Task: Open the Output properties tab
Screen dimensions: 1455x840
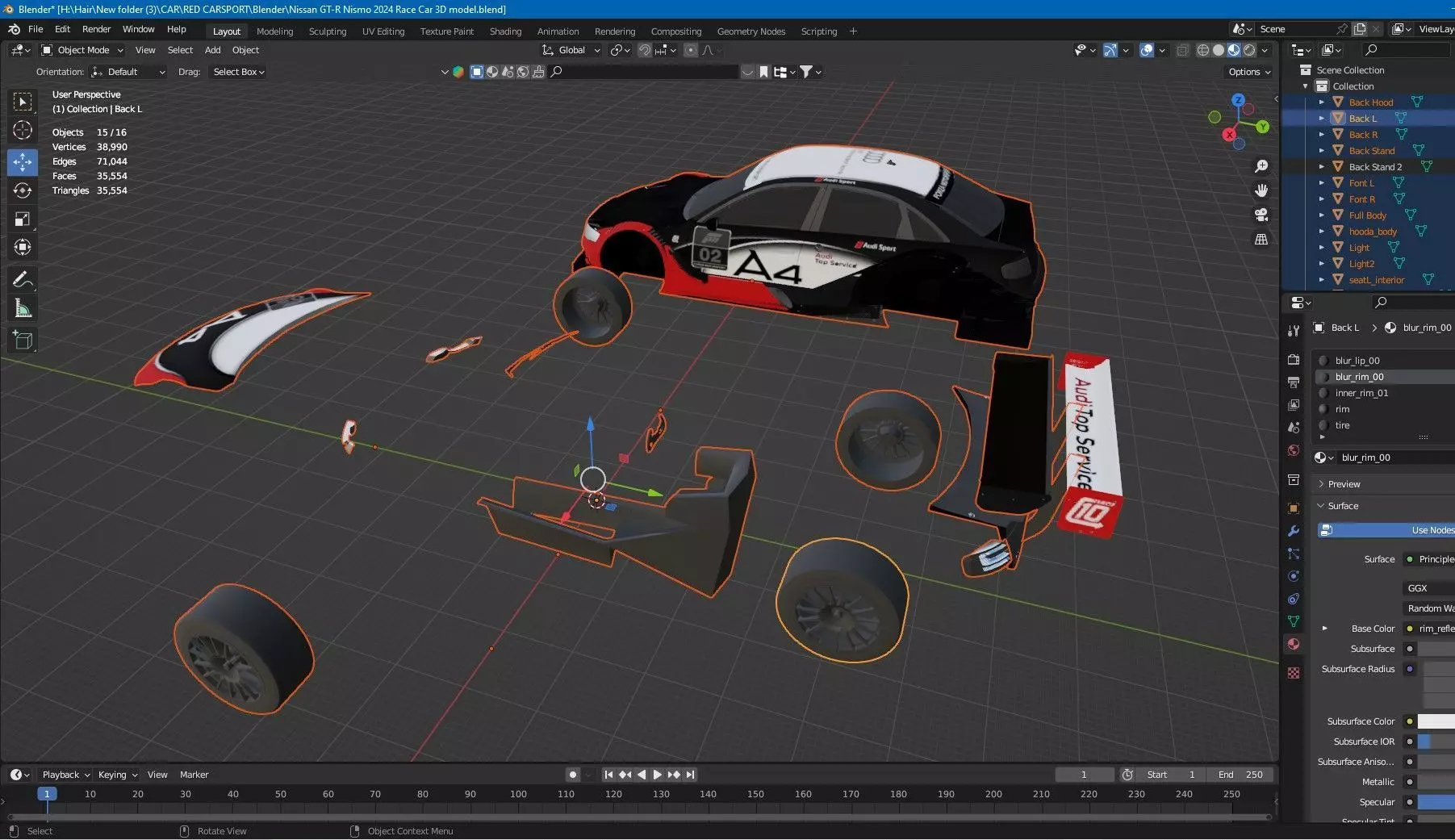Action: click(1294, 382)
